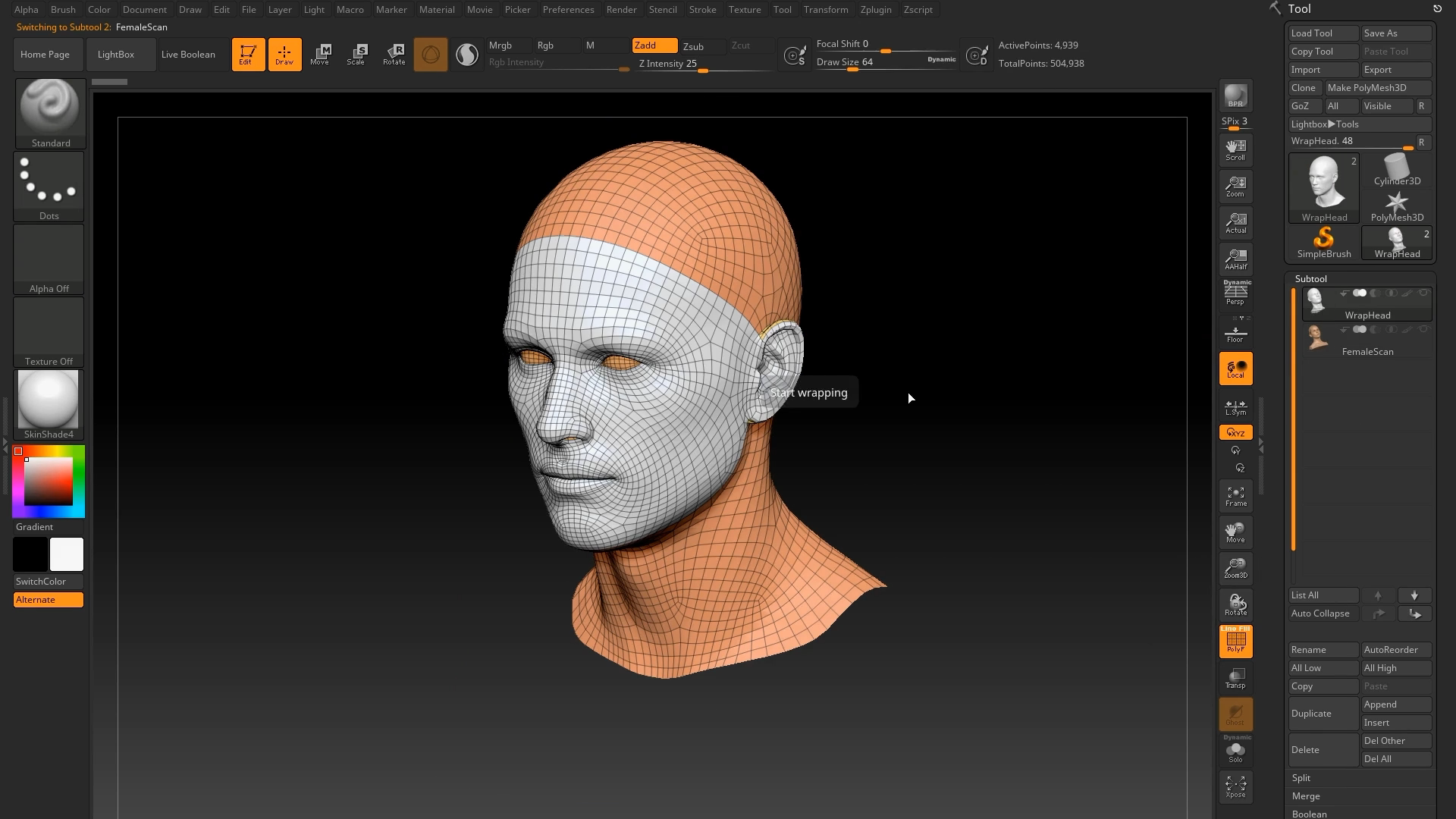Select the Scale transform tool
The width and height of the screenshot is (1456, 819).
[356, 55]
